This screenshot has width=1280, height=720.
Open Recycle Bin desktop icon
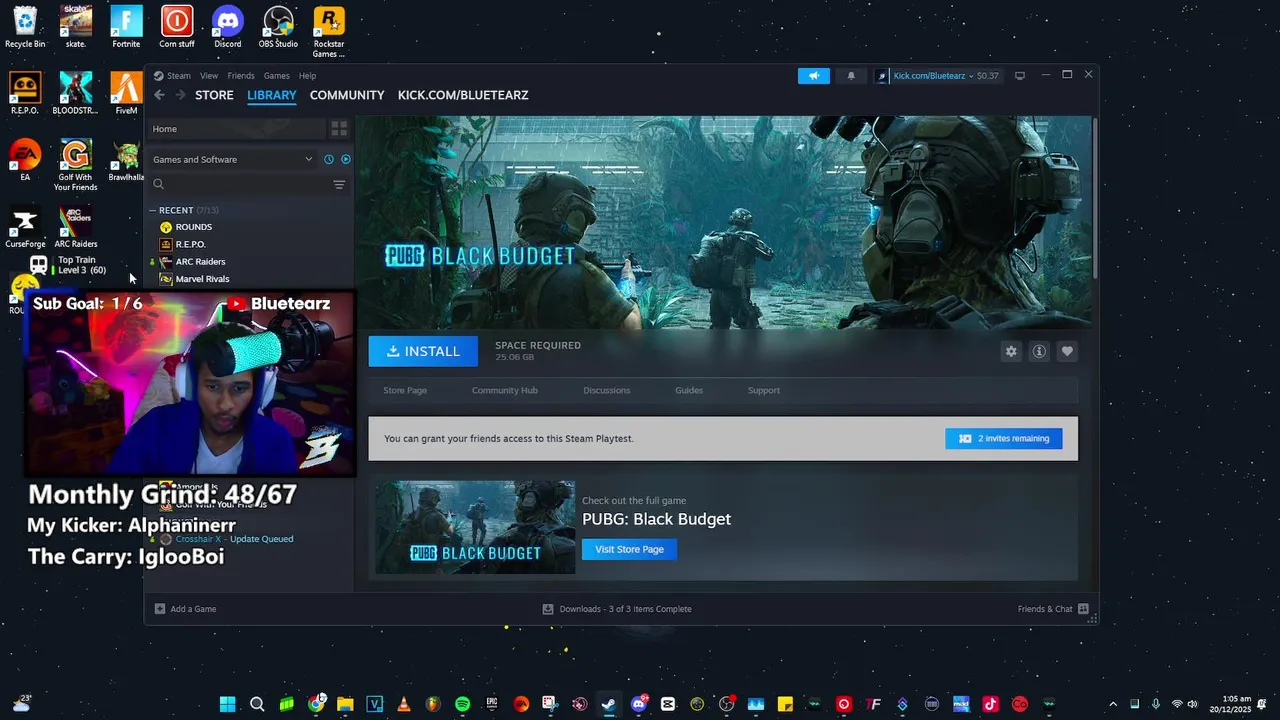click(25, 27)
